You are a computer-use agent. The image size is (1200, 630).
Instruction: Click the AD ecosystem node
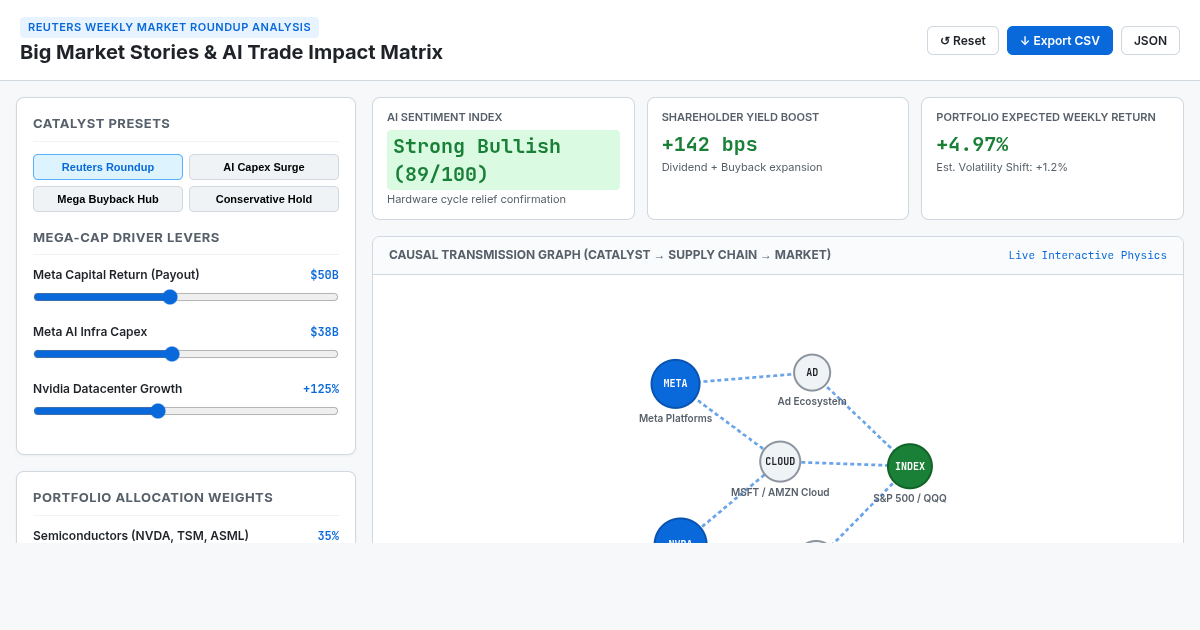812,373
